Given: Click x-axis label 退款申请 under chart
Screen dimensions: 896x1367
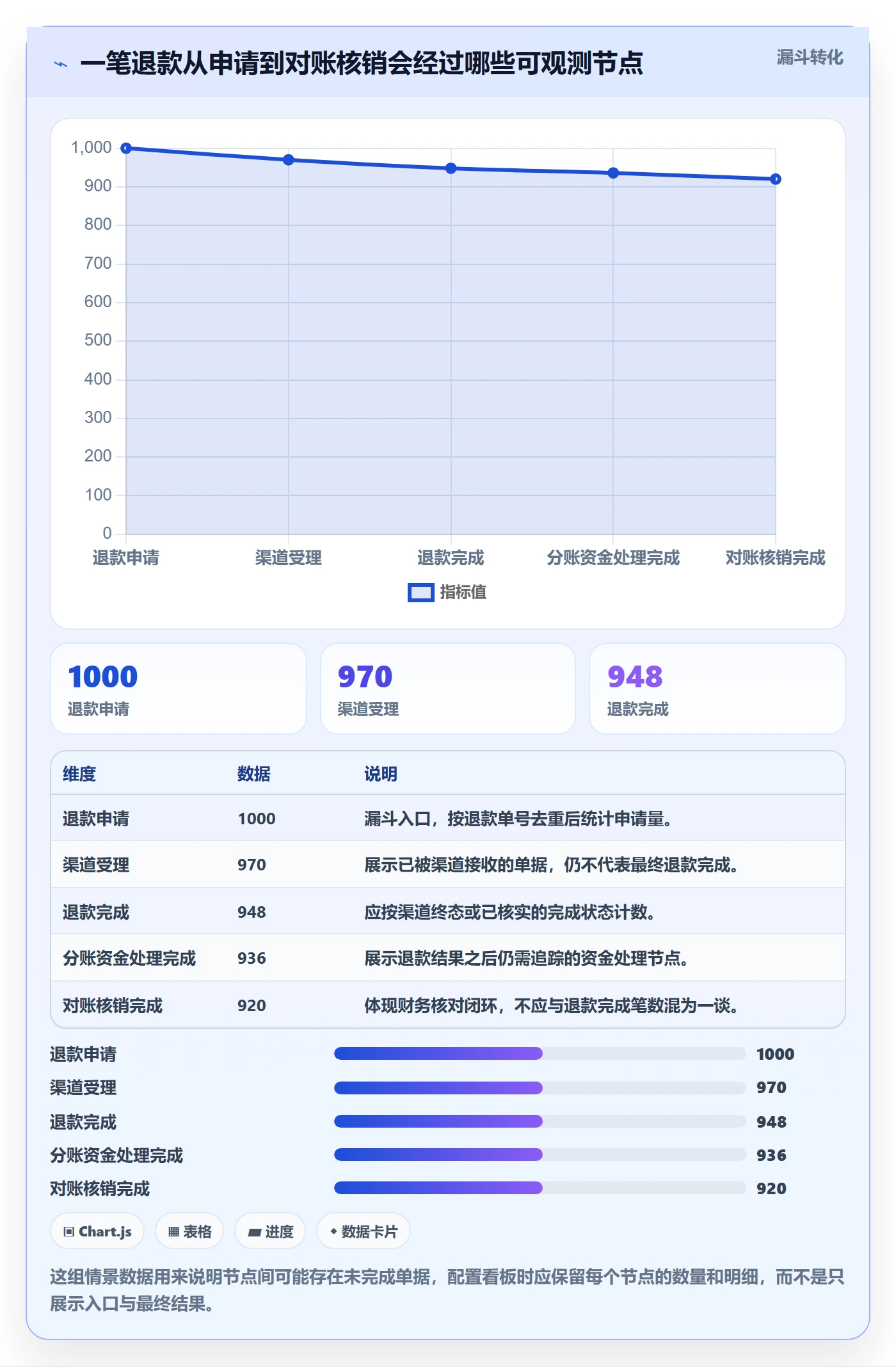Looking at the screenshot, I should point(126,558).
